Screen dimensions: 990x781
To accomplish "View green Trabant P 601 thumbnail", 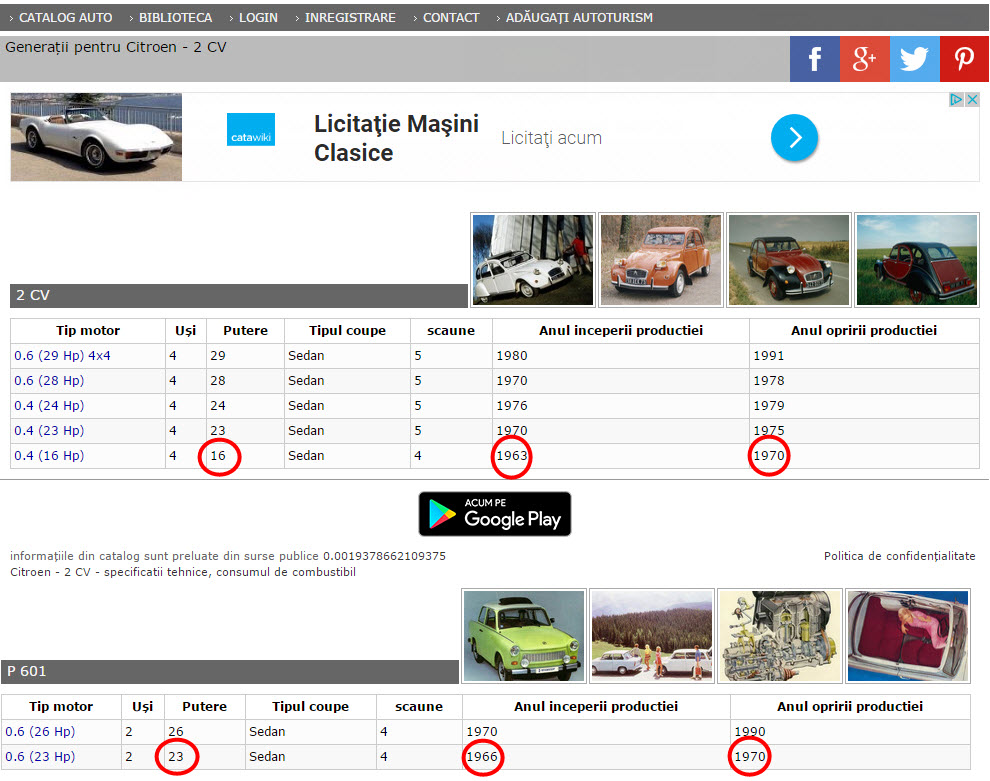I will click(524, 636).
